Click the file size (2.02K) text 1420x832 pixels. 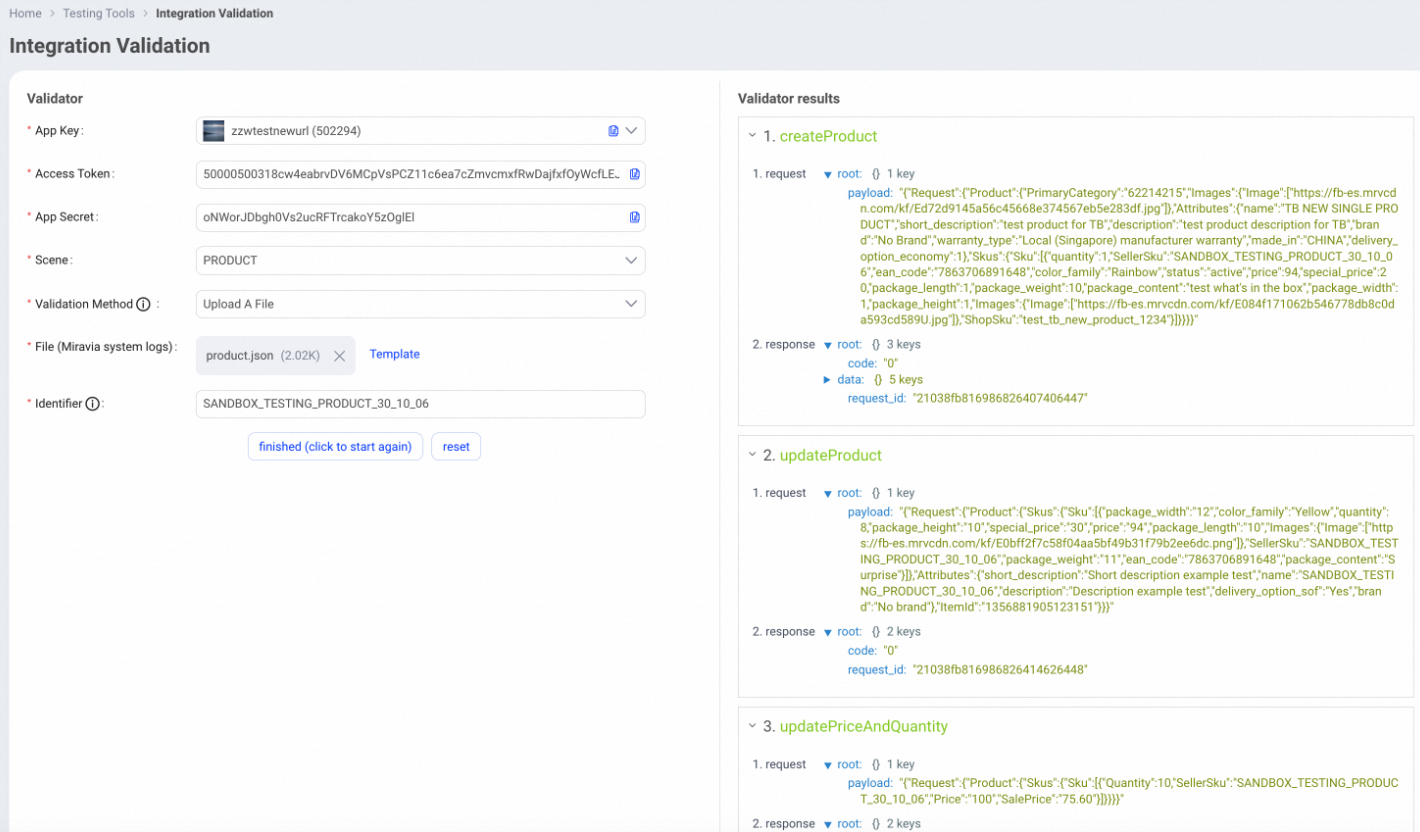pos(302,355)
